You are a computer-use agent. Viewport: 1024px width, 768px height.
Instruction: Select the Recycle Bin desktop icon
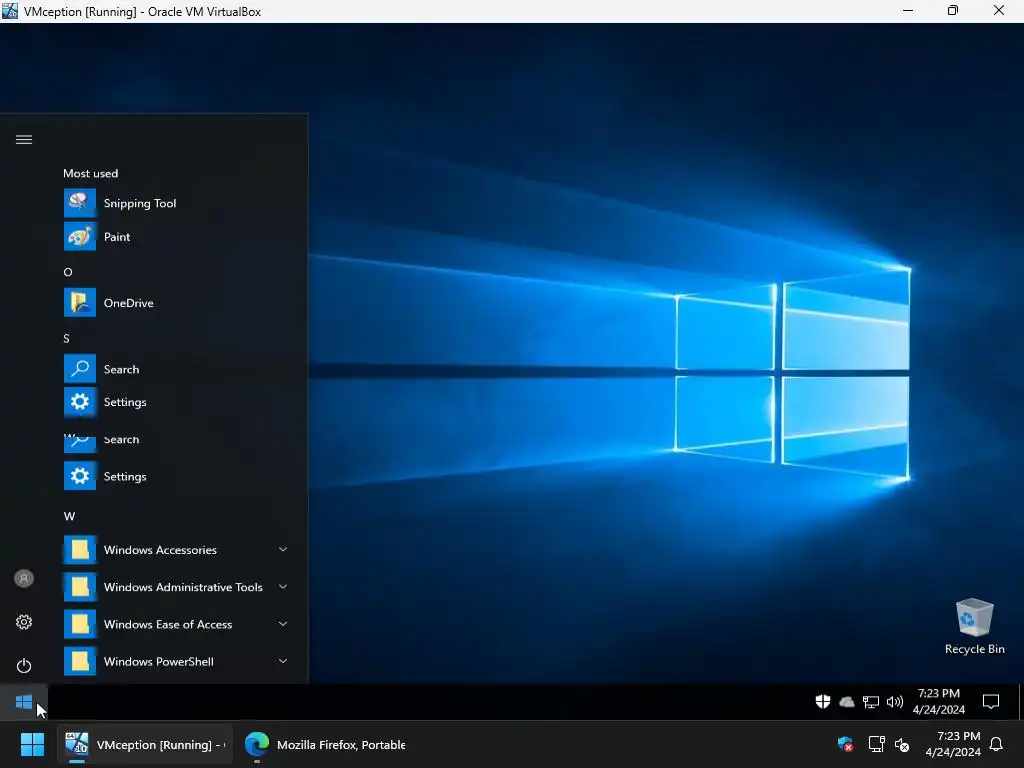974,626
